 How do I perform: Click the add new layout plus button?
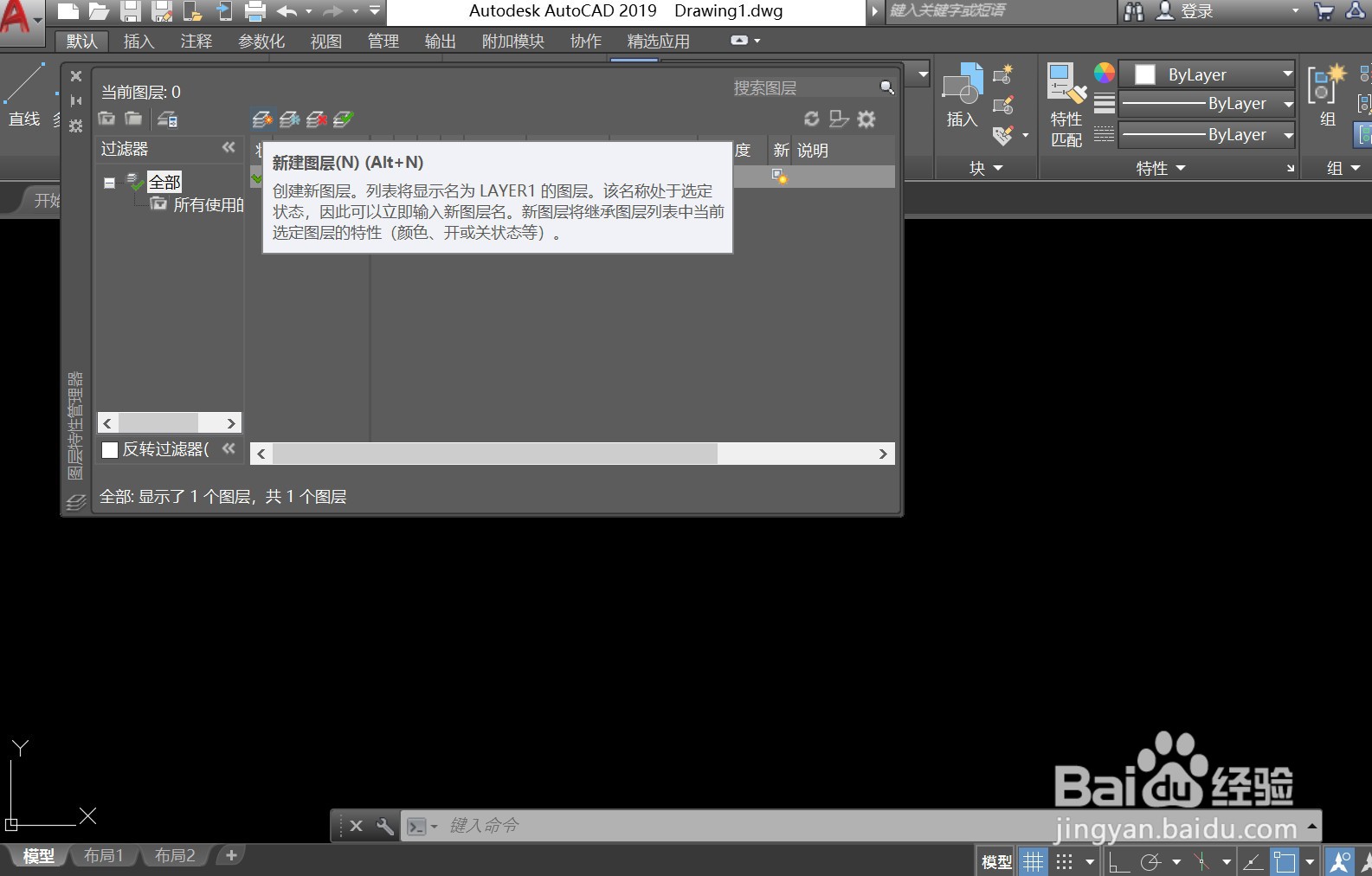tap(231, 855)
